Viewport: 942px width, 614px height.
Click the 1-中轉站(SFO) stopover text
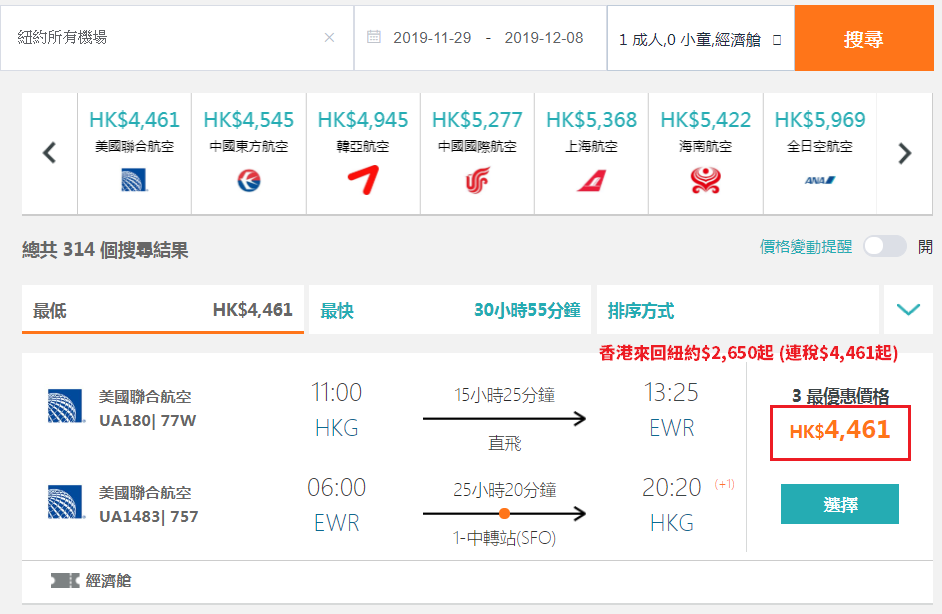click(x=505, y=538)
